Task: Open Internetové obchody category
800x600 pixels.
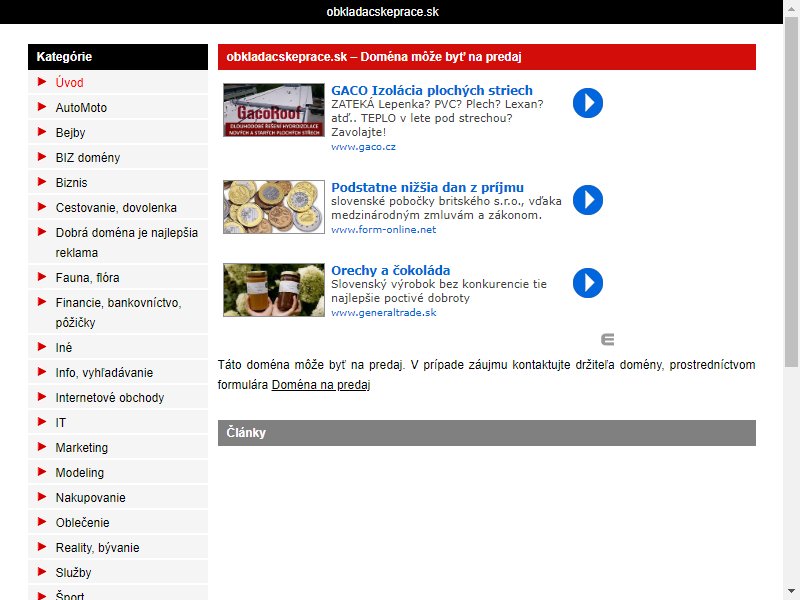Action: [110, 397]
